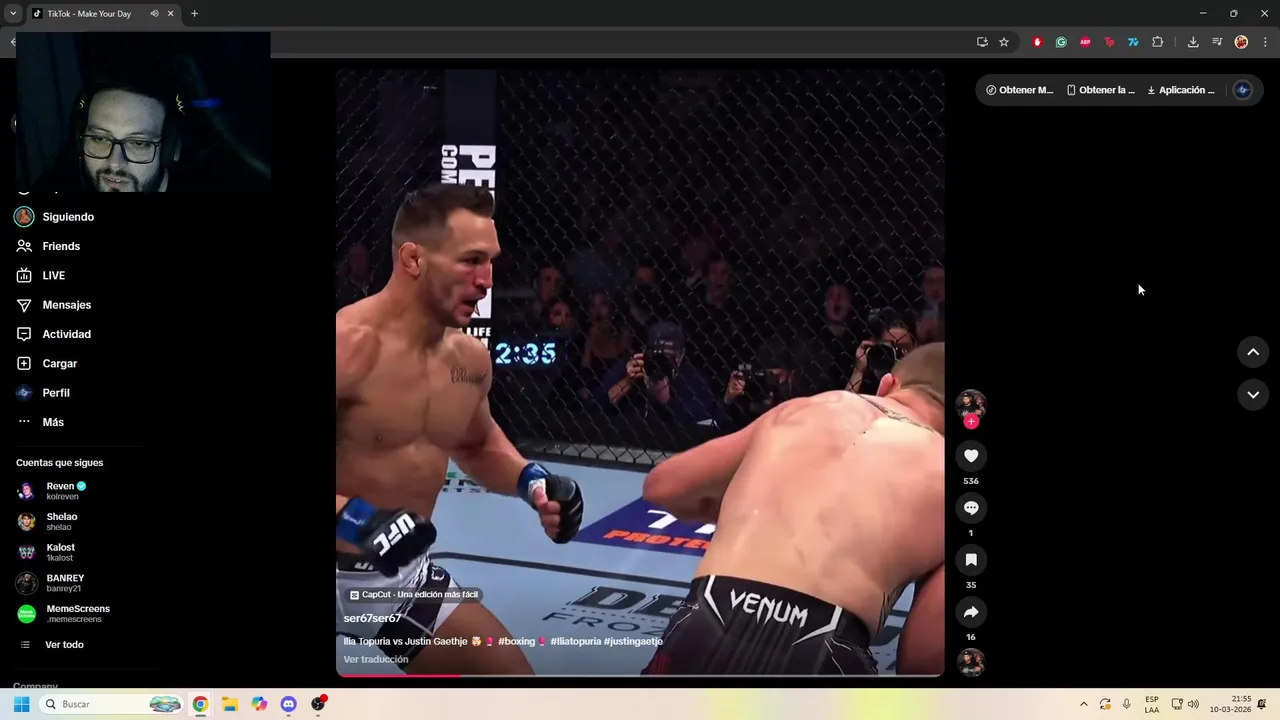
Task: Open the MemeScreens followed account
Action: click(78, 614)
